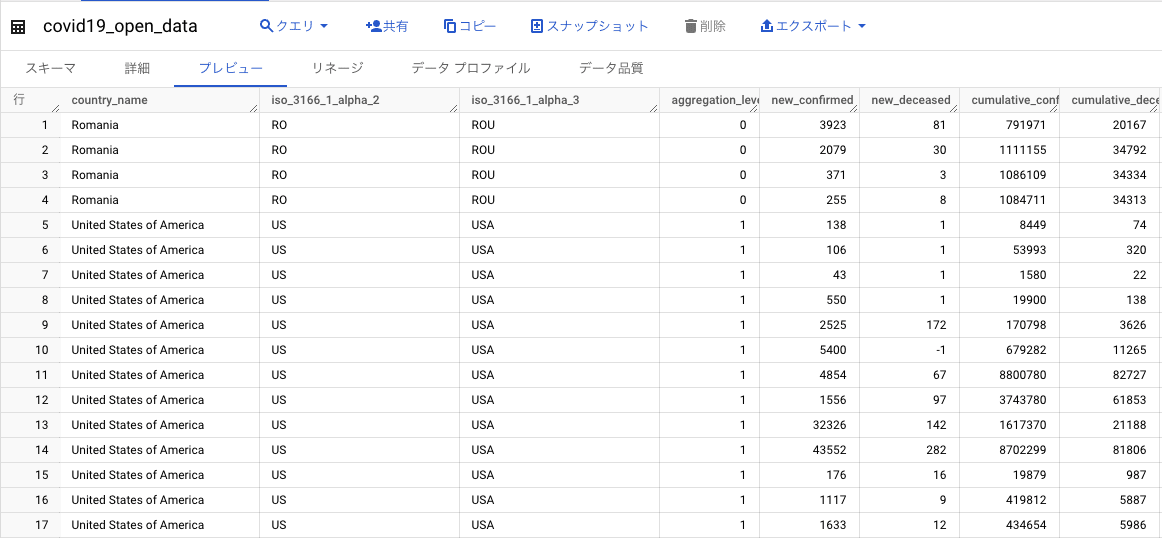Open the エクスポート (Export) dropdown
This screenshot has width=1162, height=538.
pos(814,26)
